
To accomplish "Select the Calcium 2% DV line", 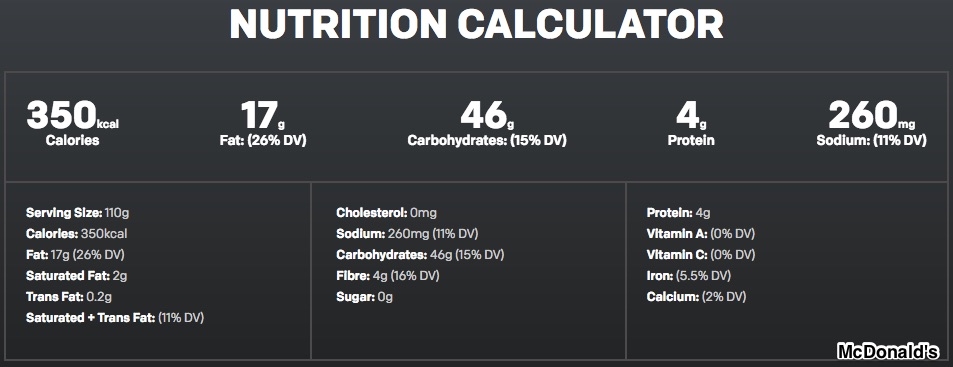I will click(x=697, y=297).
